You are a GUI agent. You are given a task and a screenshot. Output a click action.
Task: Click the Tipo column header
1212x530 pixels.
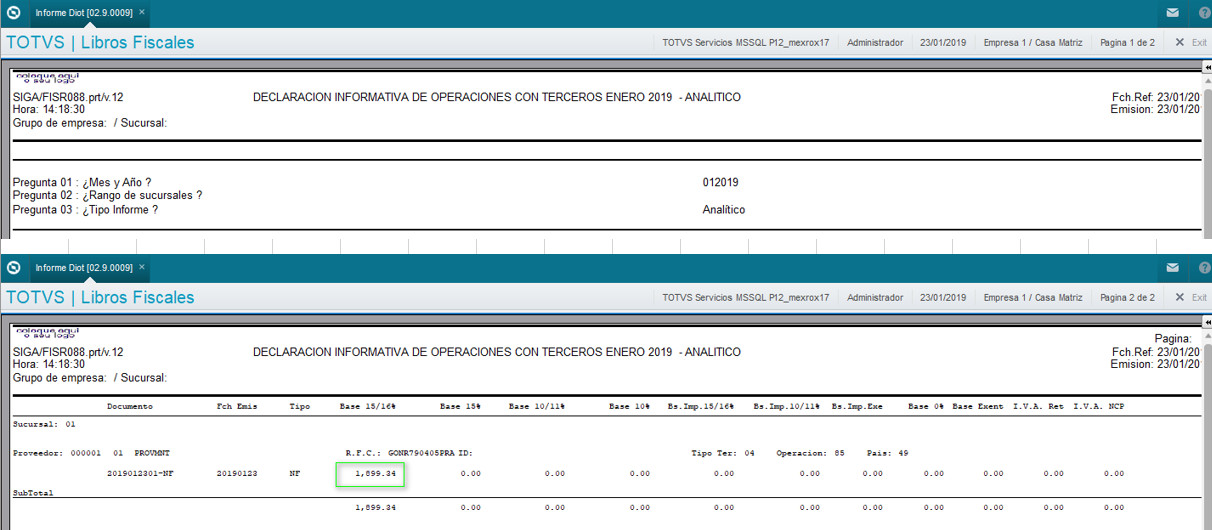[x=300, y=407]
